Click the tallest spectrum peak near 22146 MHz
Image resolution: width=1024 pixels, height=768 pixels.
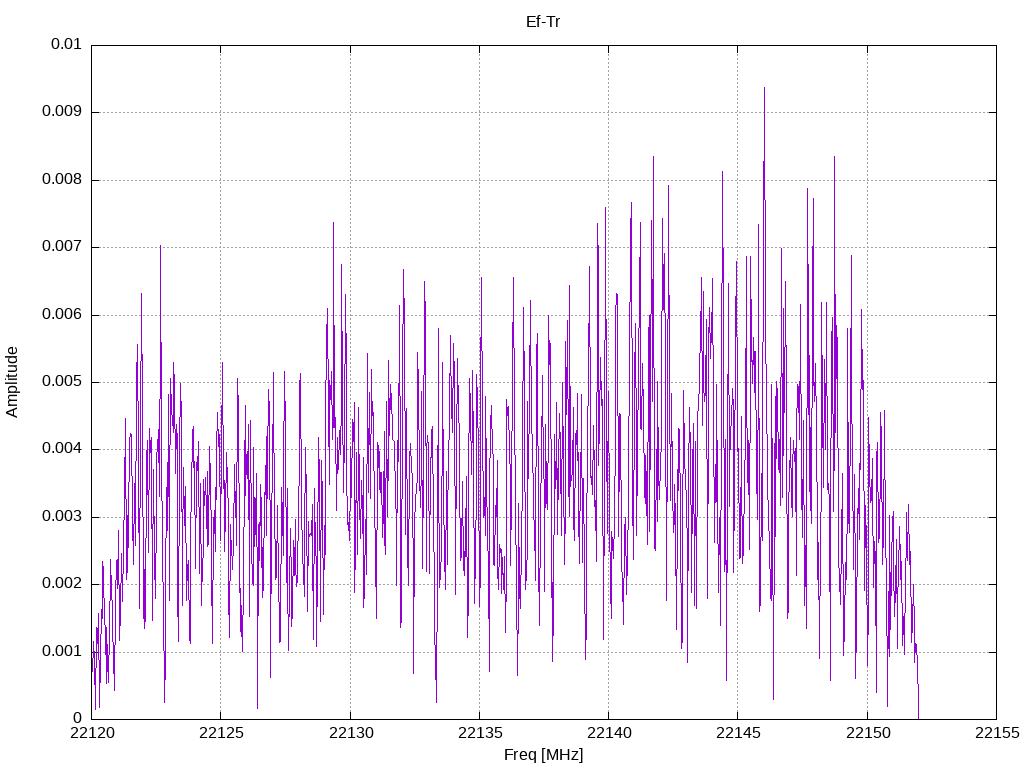pyautogui.click(x=764, y=89)
